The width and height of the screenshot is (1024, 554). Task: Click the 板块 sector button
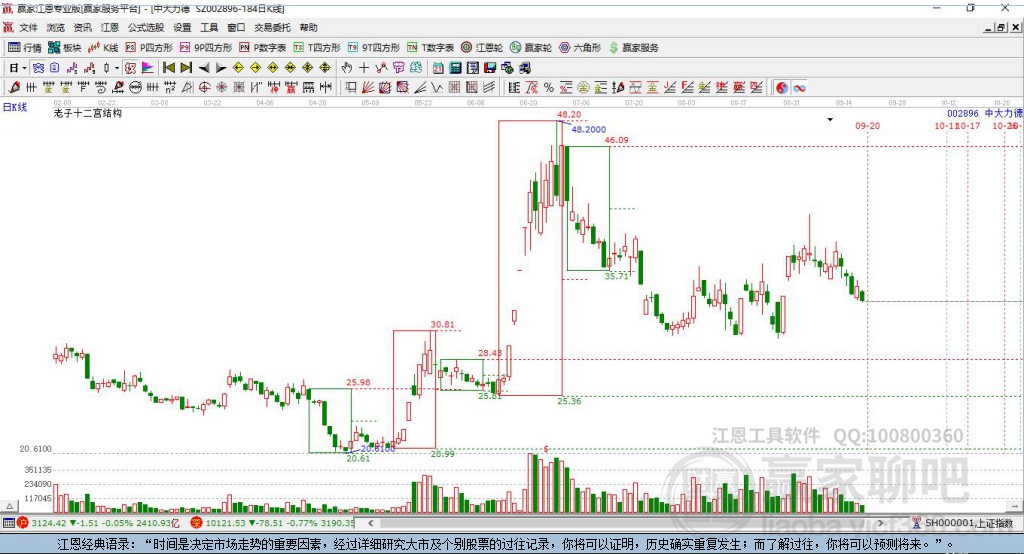point(64,48)
